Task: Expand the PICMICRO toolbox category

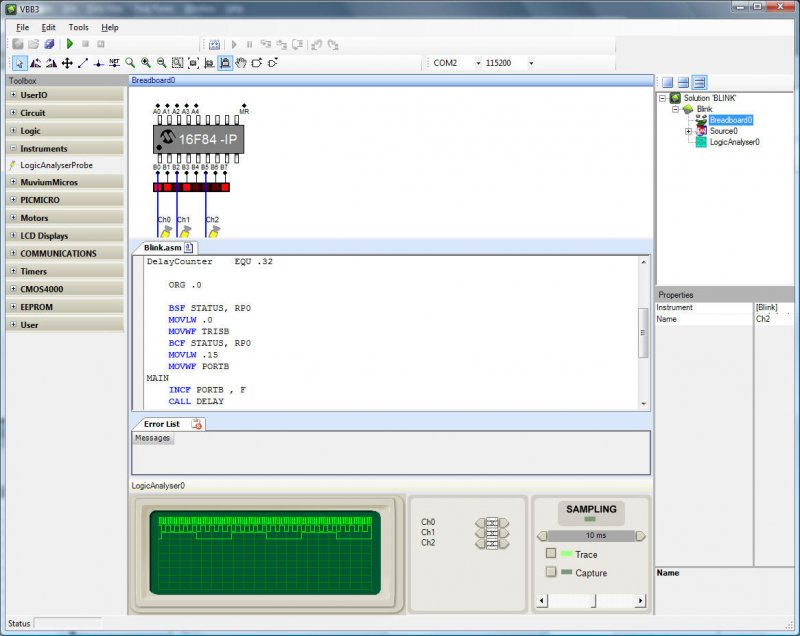Action: click(13, 200)
